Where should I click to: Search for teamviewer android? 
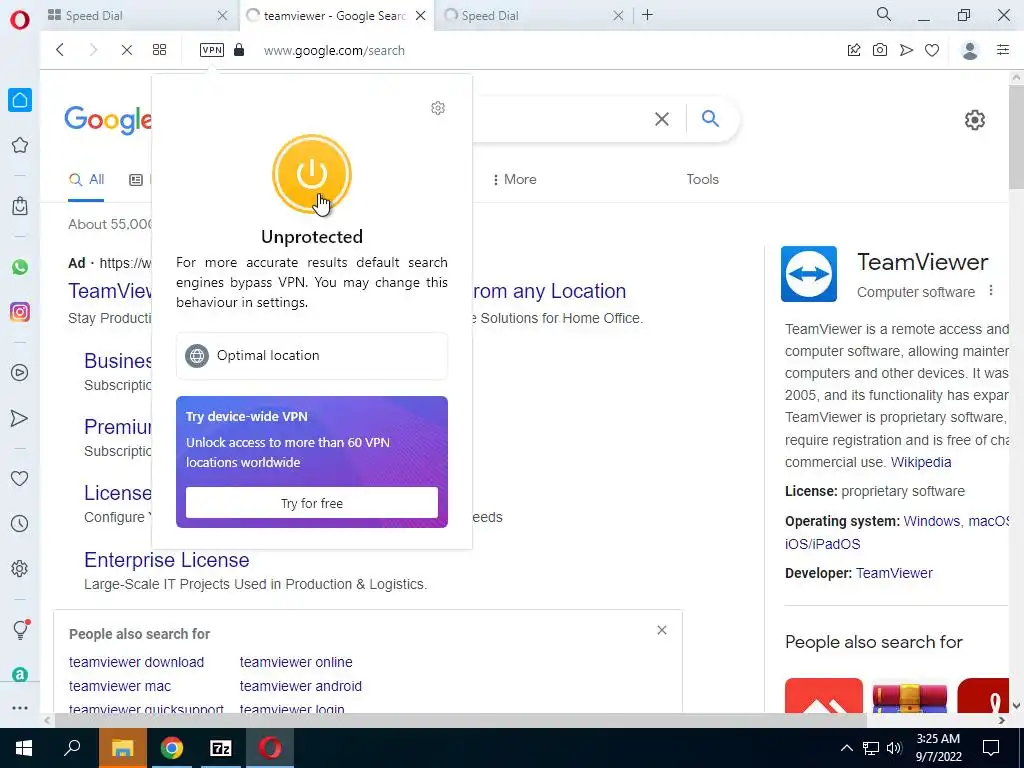[x=300, y=686]
